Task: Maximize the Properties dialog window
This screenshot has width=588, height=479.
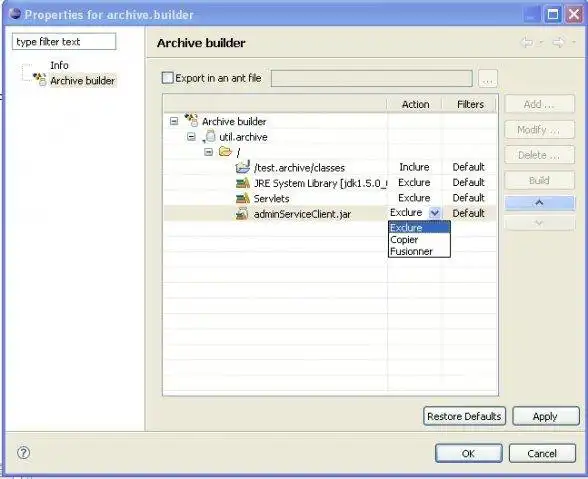Action: coord(553,14)
